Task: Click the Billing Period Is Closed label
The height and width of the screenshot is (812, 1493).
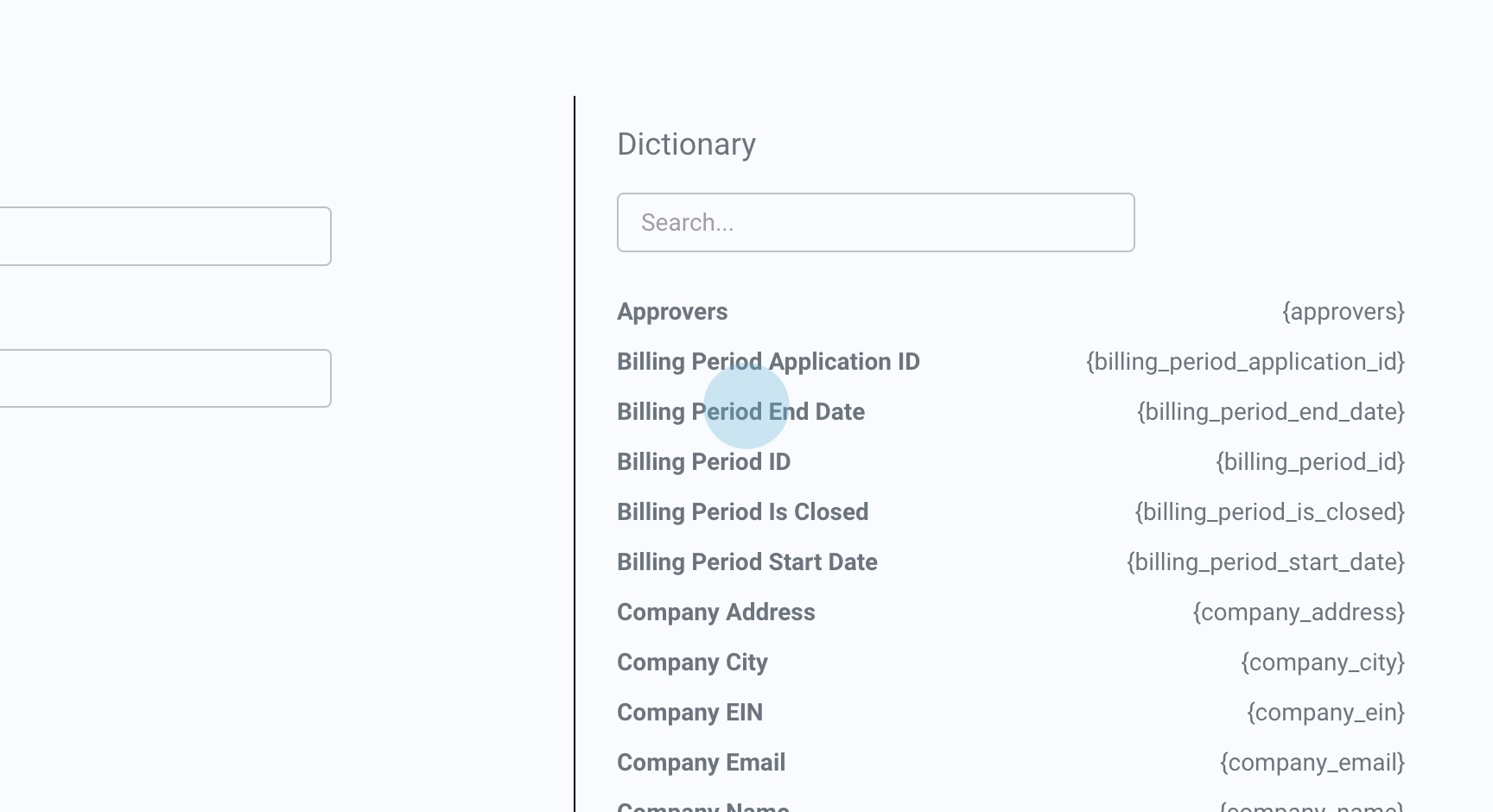Action: coord(742,512)
